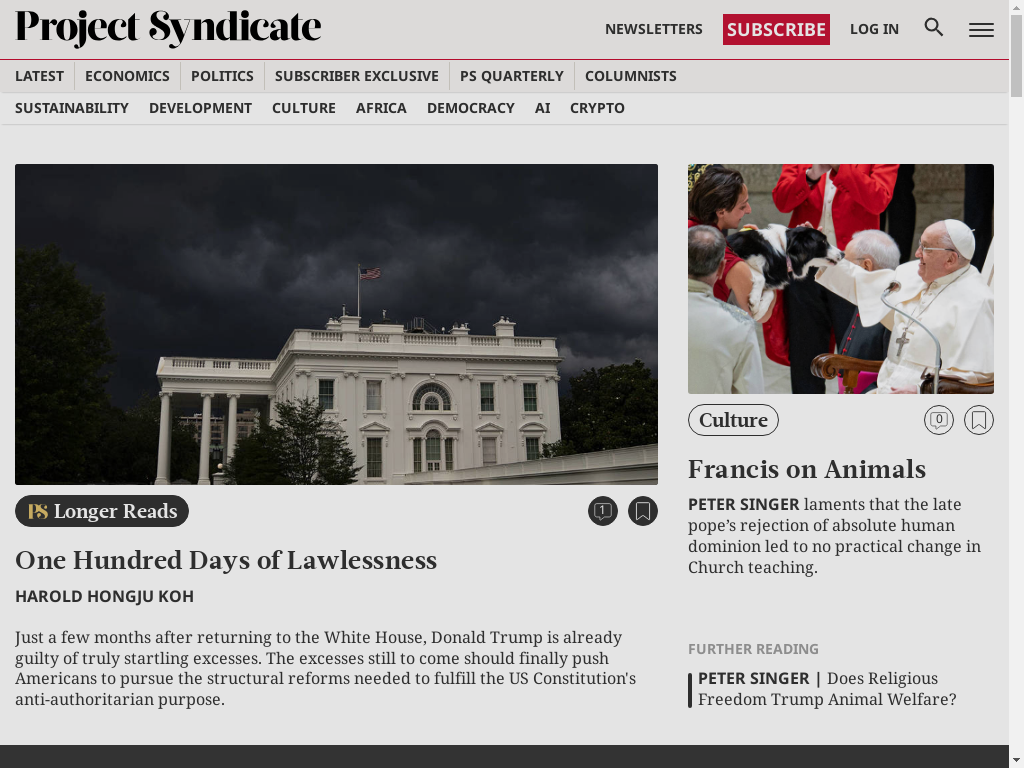
Task: Go to the ECONOMICS section
Action: pos(127,76)
